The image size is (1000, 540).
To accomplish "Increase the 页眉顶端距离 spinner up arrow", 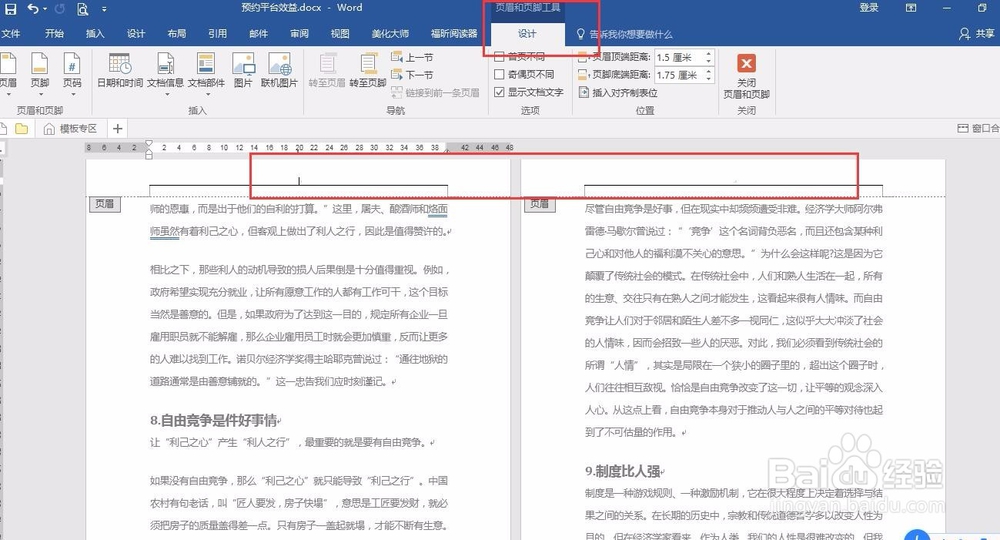I will 709,54.
